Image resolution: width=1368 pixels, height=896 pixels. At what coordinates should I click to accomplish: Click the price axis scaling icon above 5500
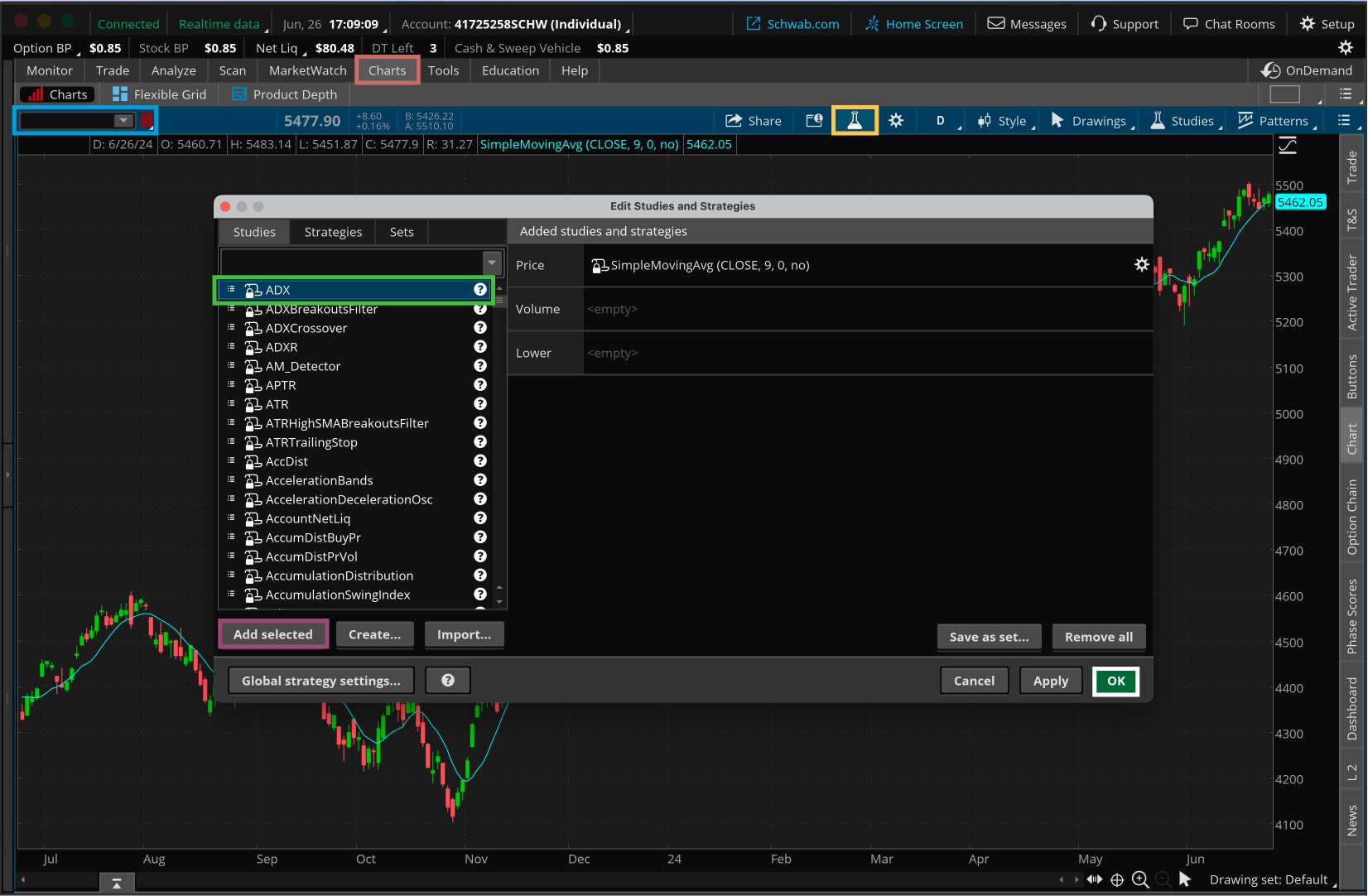point(1289,147)
